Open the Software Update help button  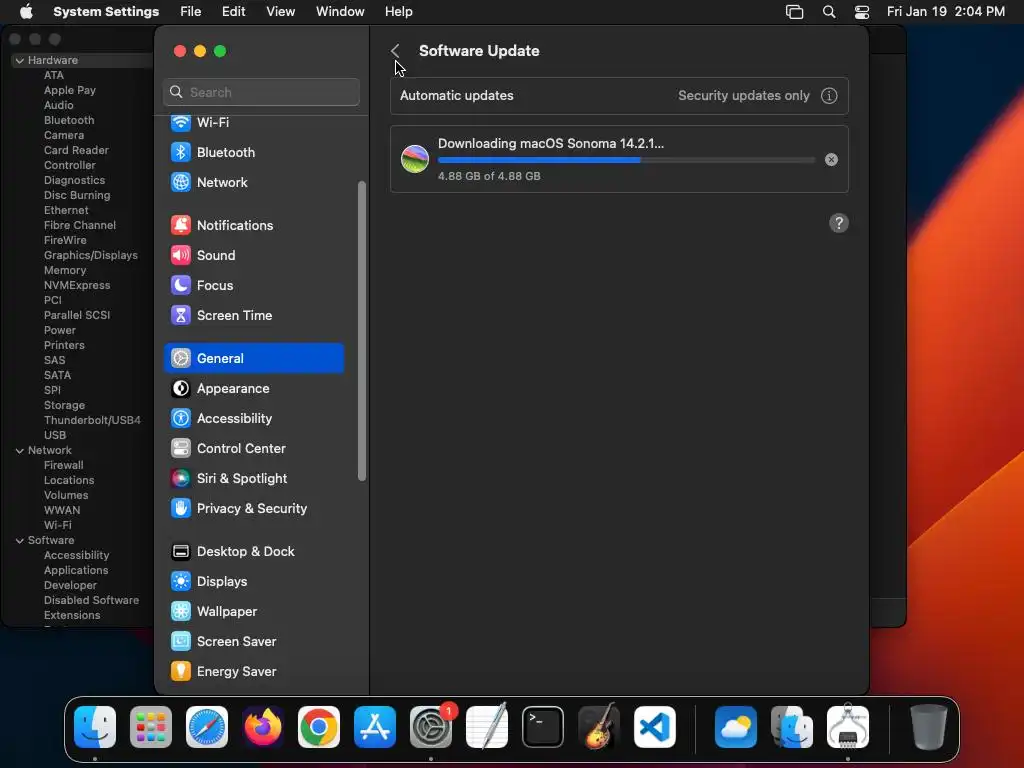tap(839, 223)
